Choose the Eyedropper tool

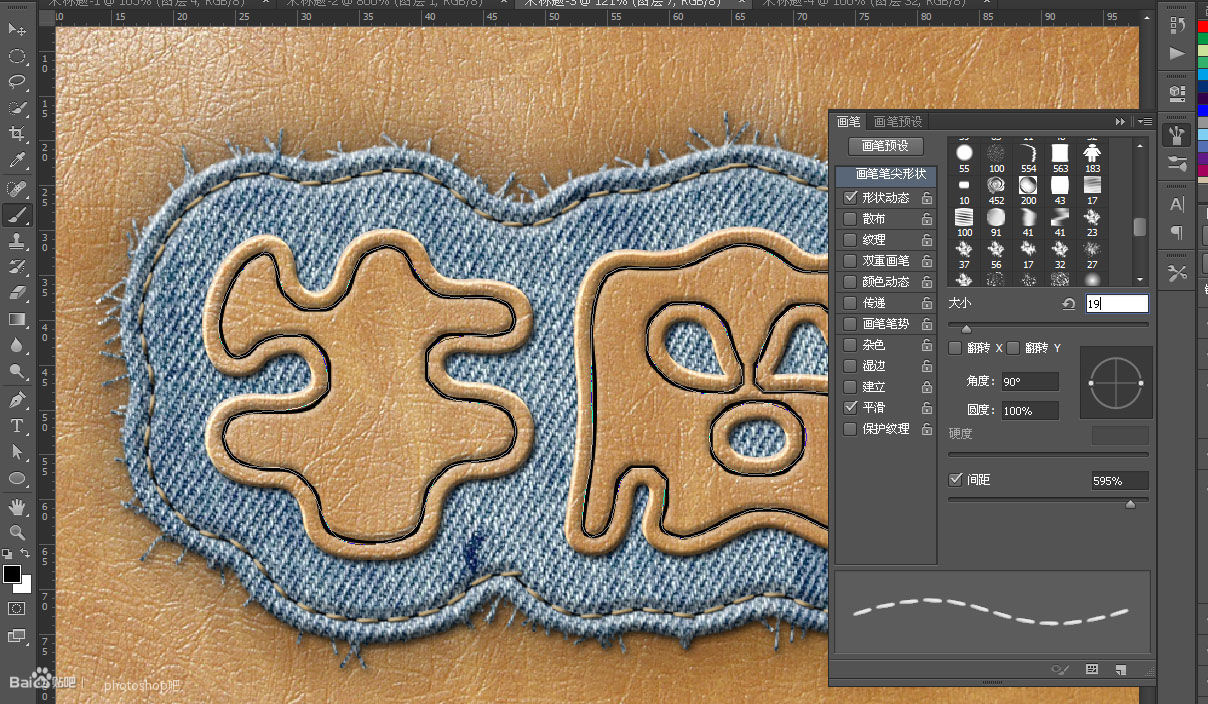(x=17, y=160)
